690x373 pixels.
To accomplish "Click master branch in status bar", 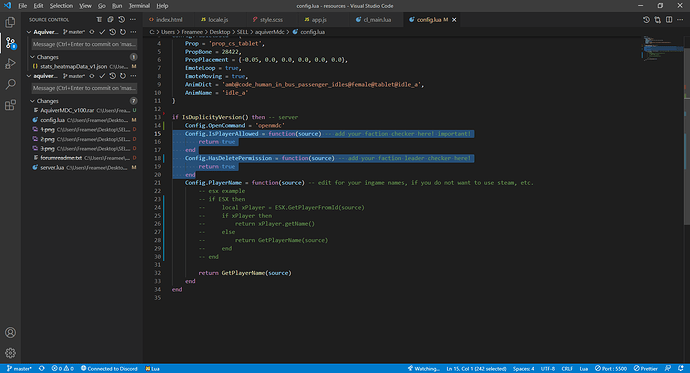I will point(19,369).
